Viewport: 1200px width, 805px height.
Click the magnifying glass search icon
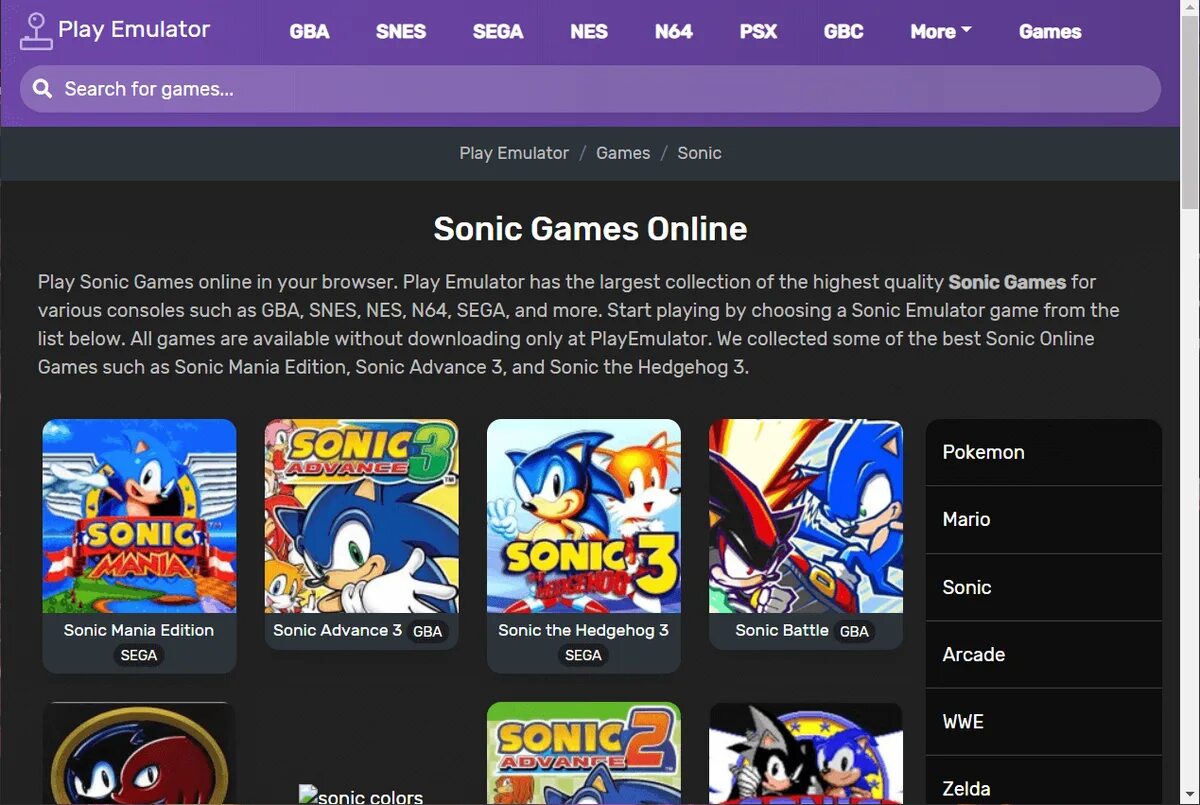coord(42,89)
